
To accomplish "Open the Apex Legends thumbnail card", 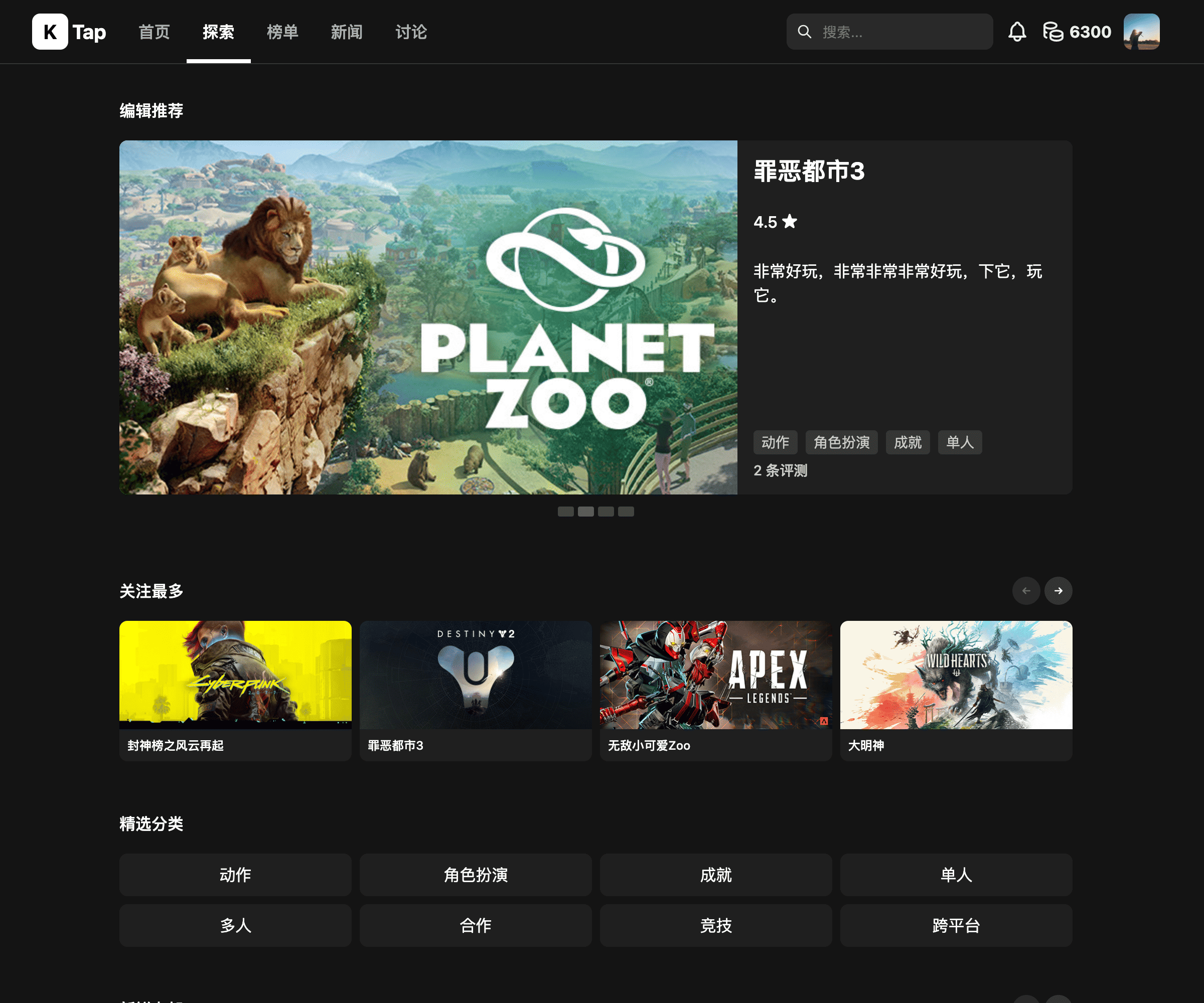I will pos(715,675).
